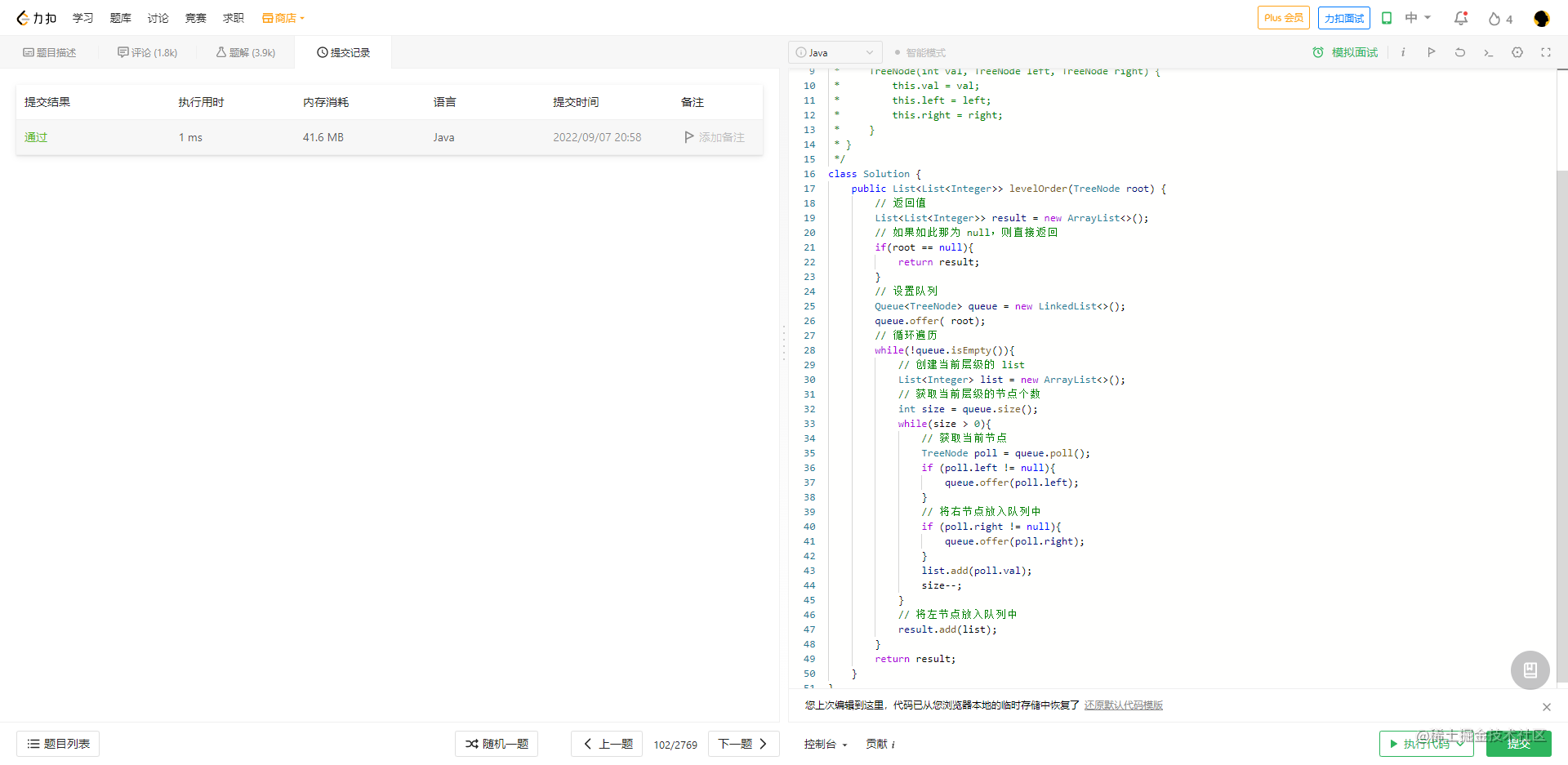Restore the default code template
This screenshot has width=1568, height=765.
[x=1124, y=705]
